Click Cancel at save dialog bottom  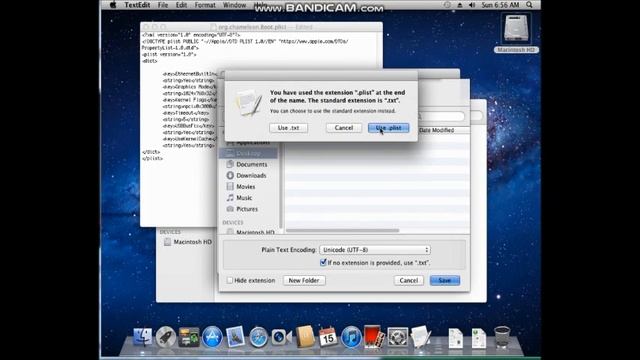click(409, 280)
